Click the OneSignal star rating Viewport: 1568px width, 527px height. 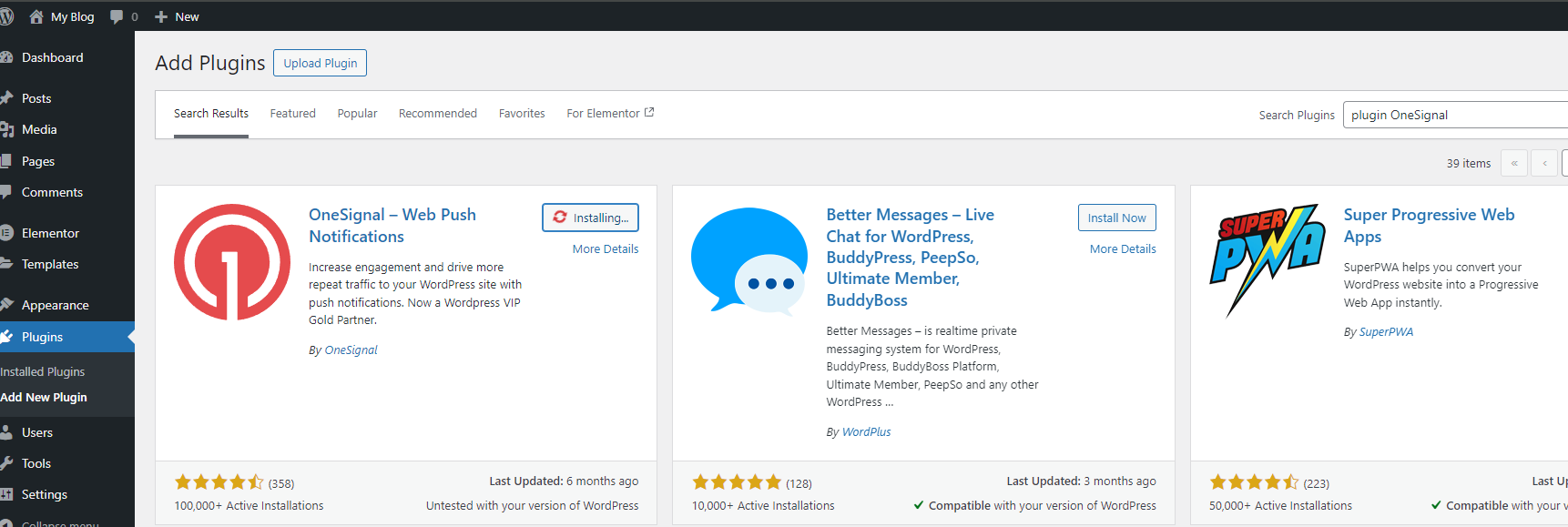(x=219, y=482)
